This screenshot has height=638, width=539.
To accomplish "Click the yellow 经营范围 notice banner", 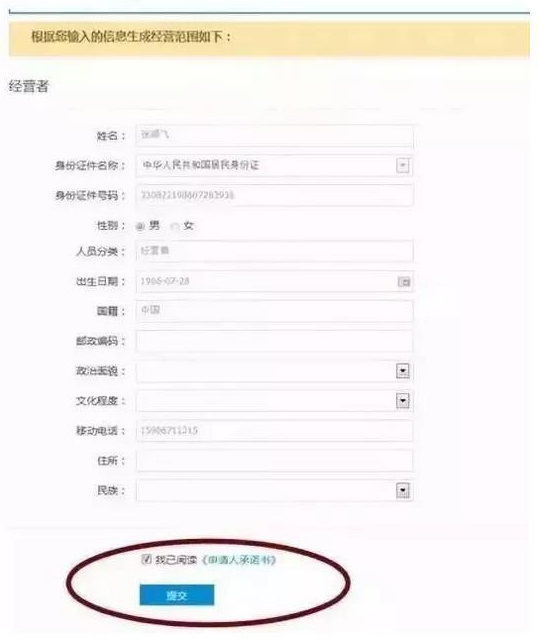I will pyautogui.click(x=269, y=38).
